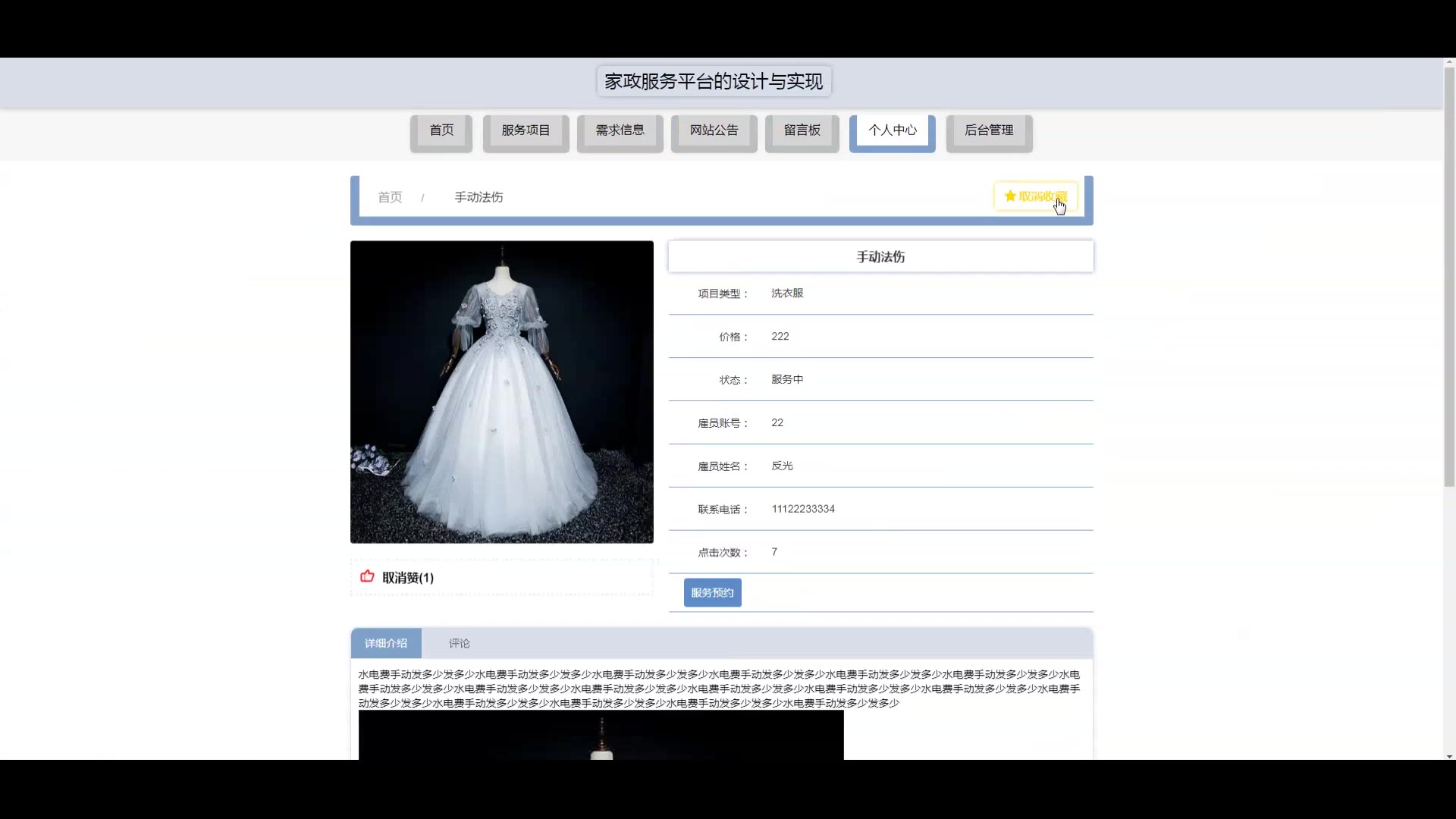Open the 首页 navigation tab
The width and height of the screenshot is (1456, 819).
(441, 130)
